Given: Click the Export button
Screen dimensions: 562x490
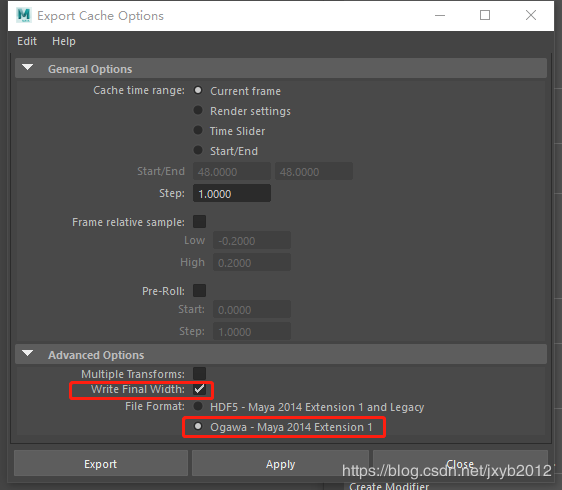Looking at the screenshot, I should tap(101, 463).
